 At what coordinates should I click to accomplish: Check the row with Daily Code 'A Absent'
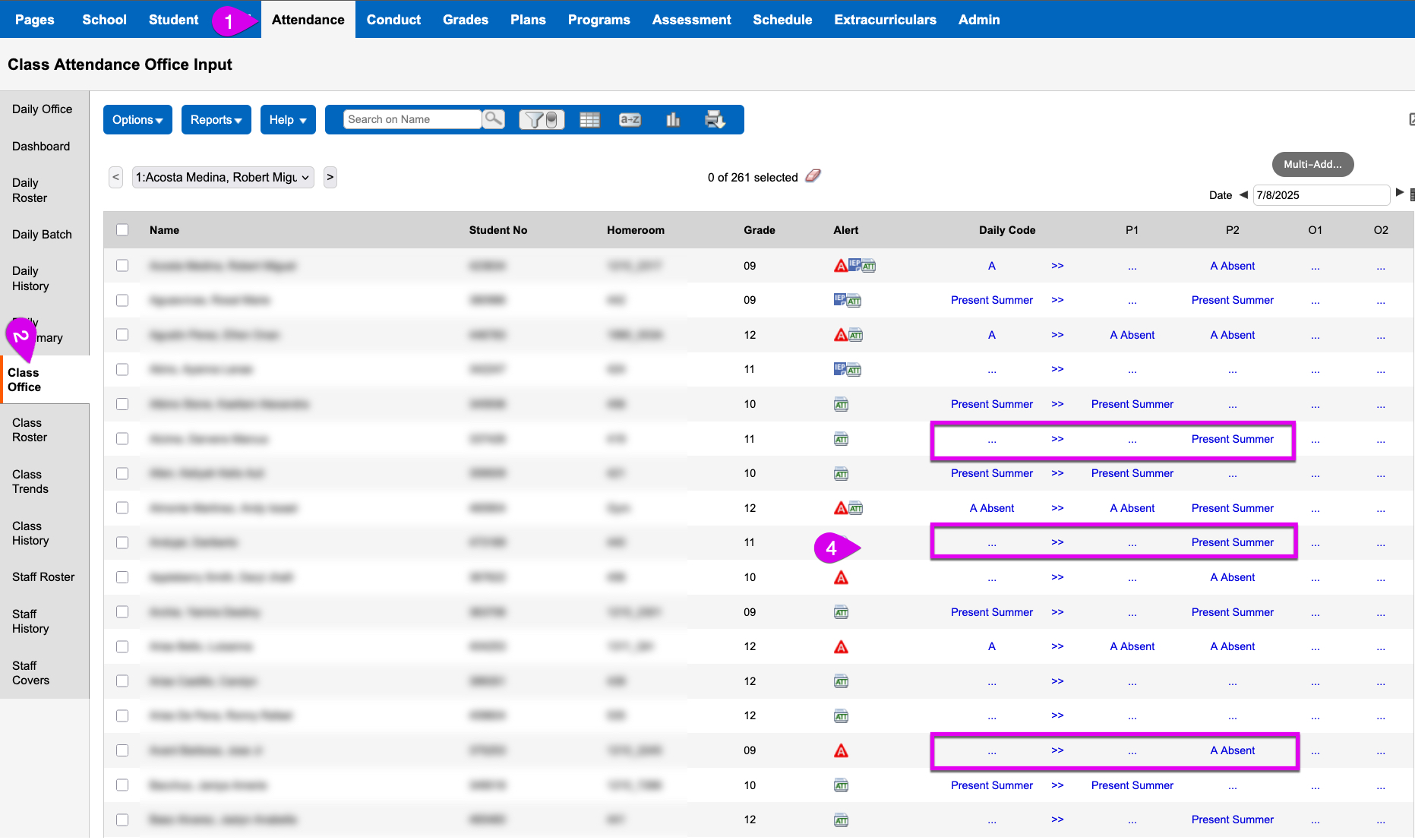(122, 507)
